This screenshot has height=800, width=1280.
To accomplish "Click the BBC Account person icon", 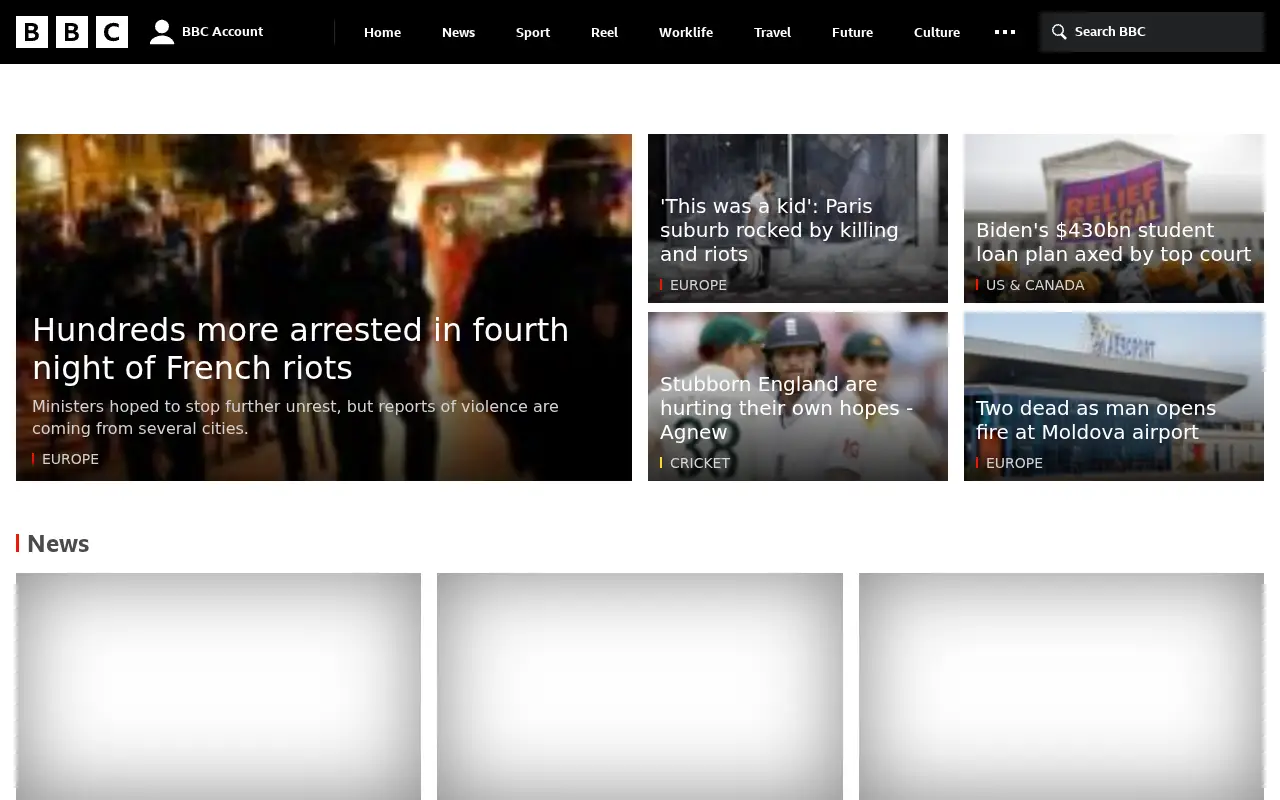I will [x=162, y=32].
